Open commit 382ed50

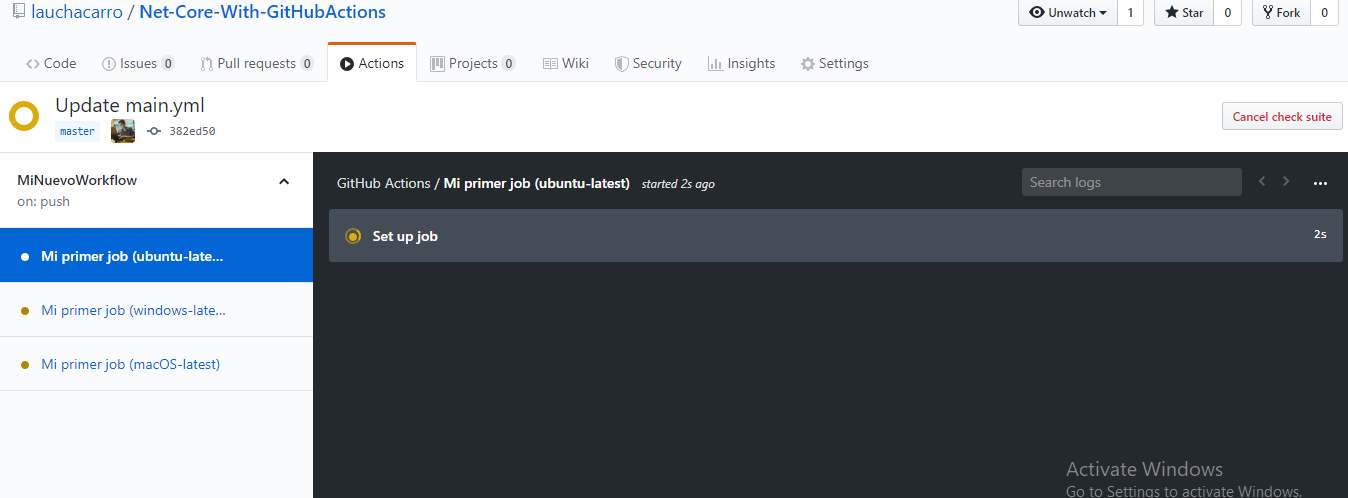[x=192, y=131]
